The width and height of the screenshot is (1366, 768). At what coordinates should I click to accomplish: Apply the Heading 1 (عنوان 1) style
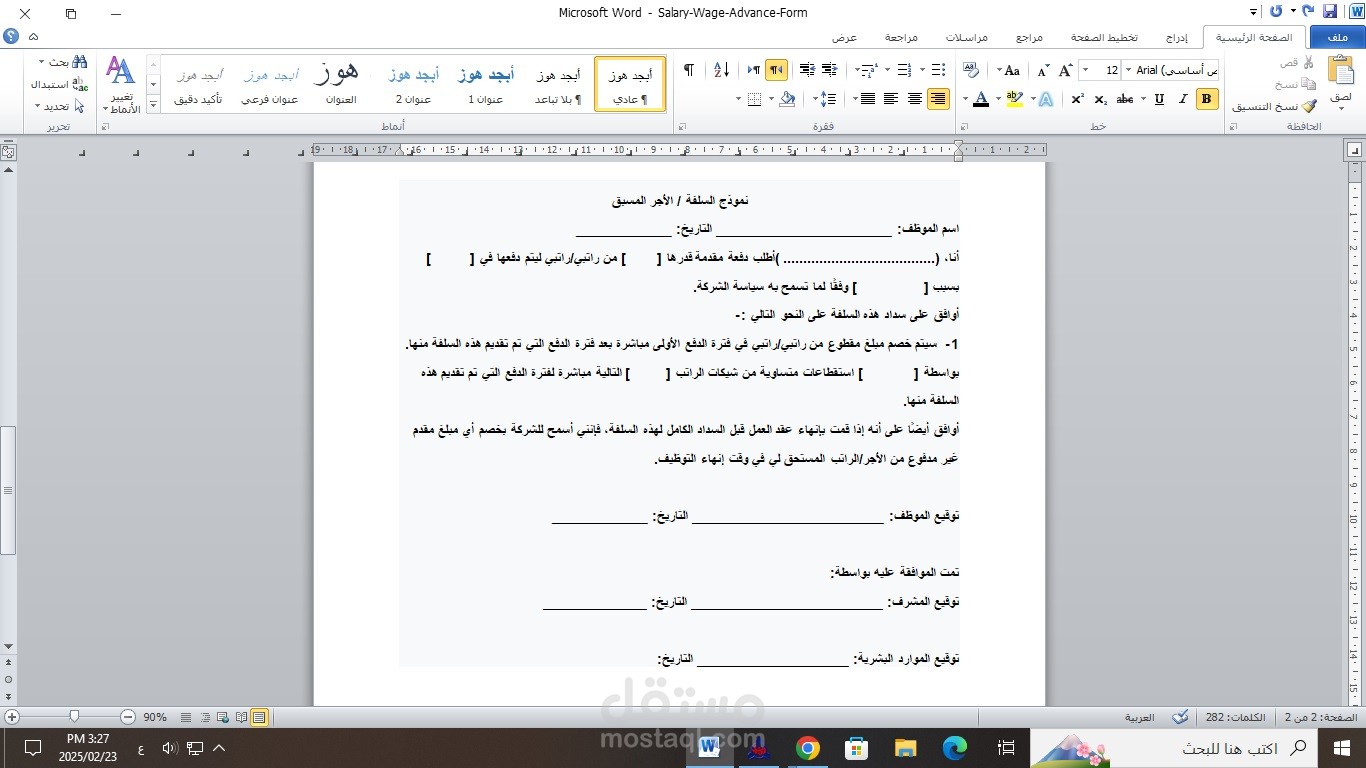[x=486, y=84]
